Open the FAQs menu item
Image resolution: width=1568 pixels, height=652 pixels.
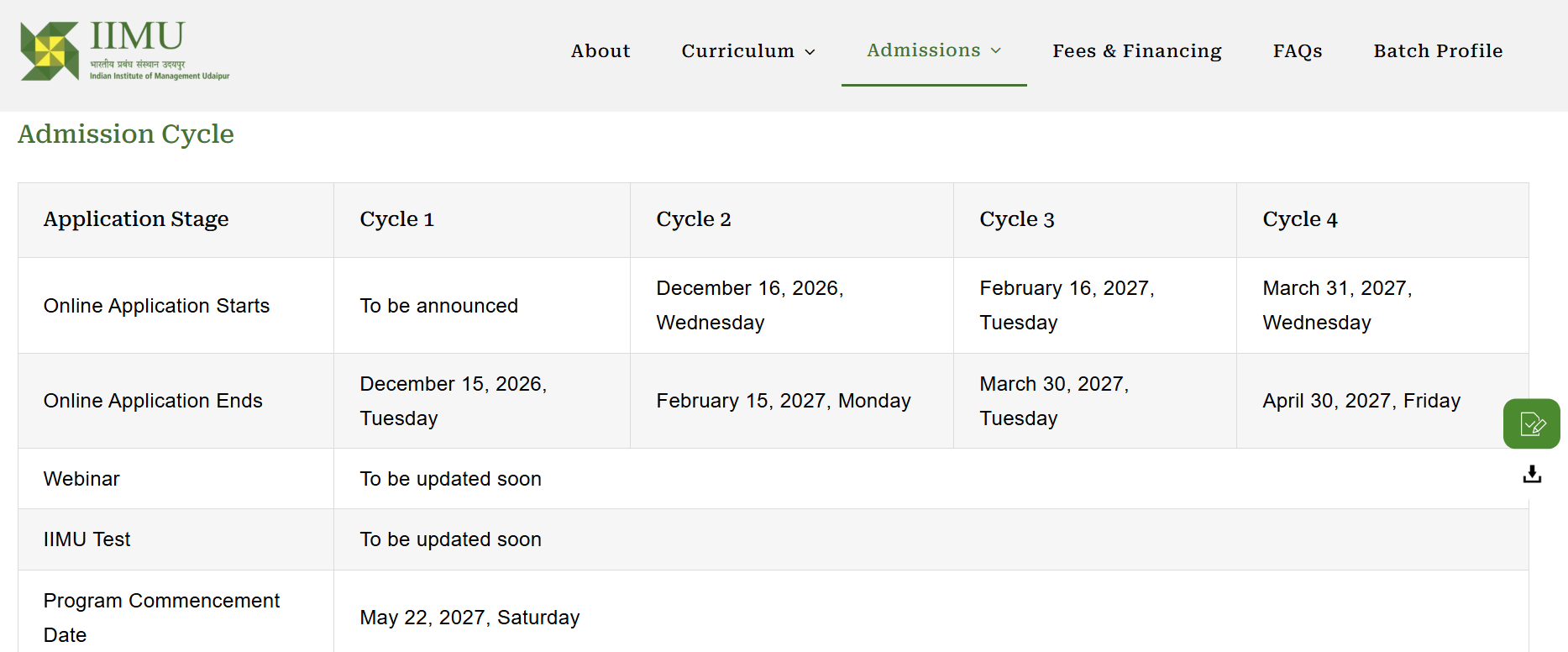1298,51
